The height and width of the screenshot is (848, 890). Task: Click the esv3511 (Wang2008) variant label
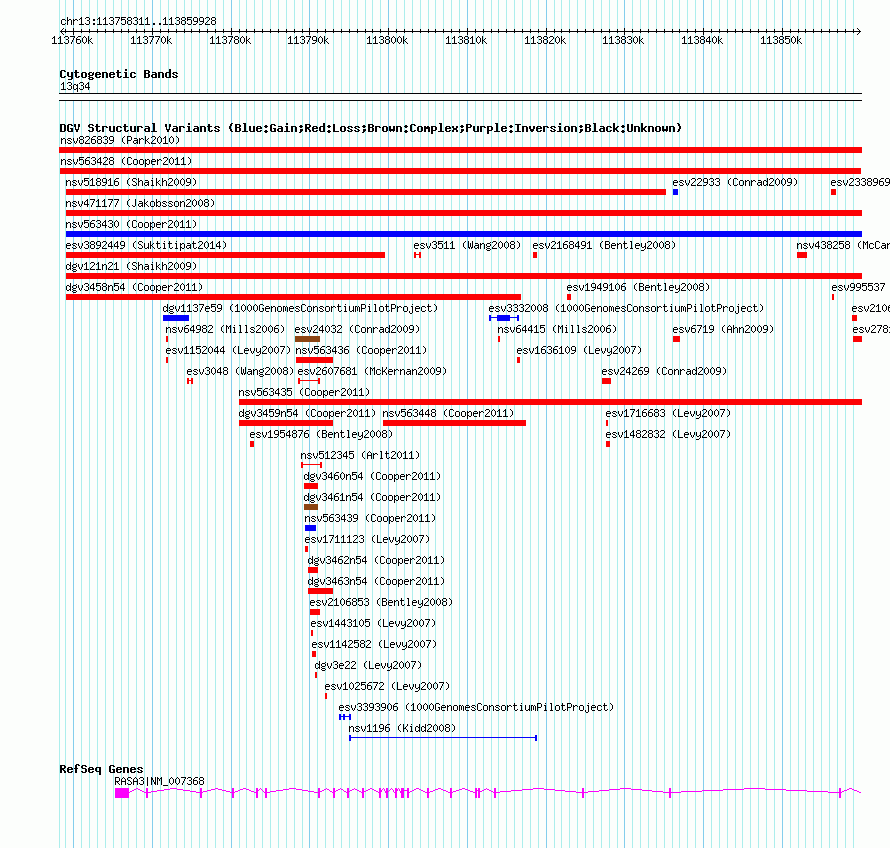(x=467, y=245)
